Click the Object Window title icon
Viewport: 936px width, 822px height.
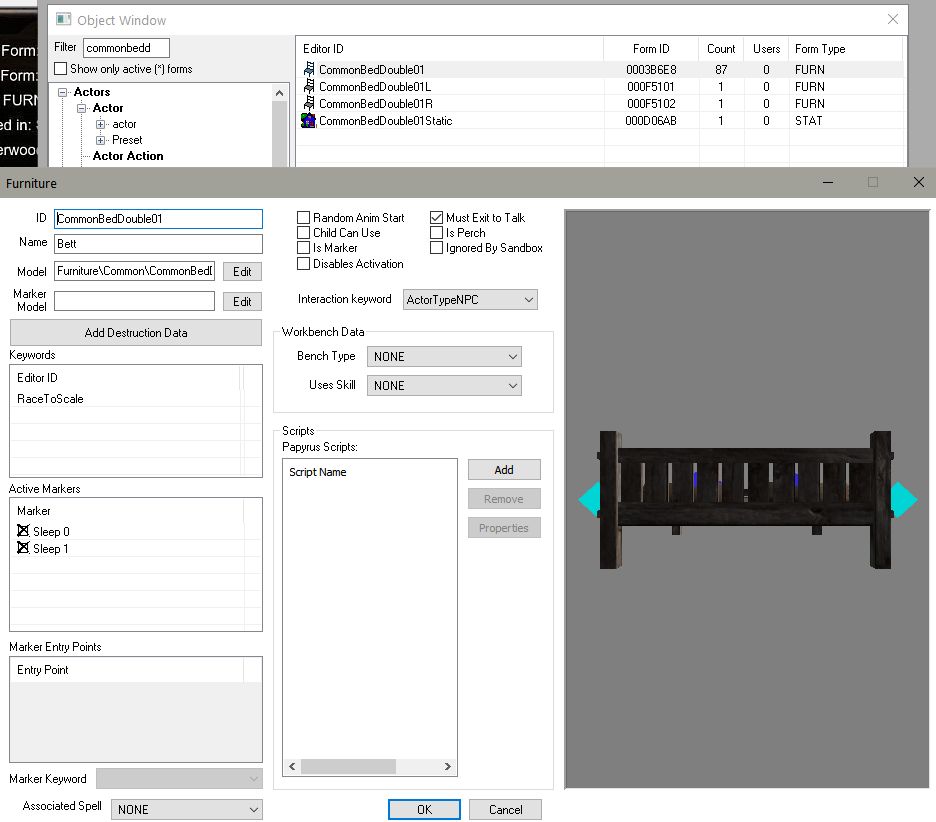(64, 20)
